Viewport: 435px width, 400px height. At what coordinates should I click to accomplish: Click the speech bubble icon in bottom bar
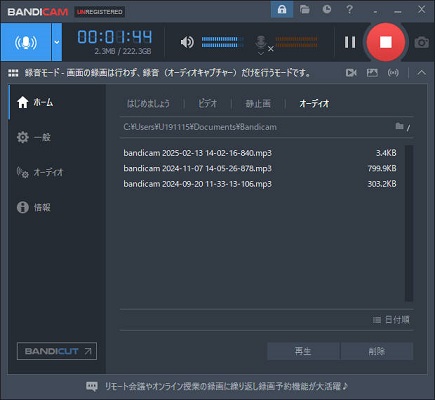(x=92, y=386)
